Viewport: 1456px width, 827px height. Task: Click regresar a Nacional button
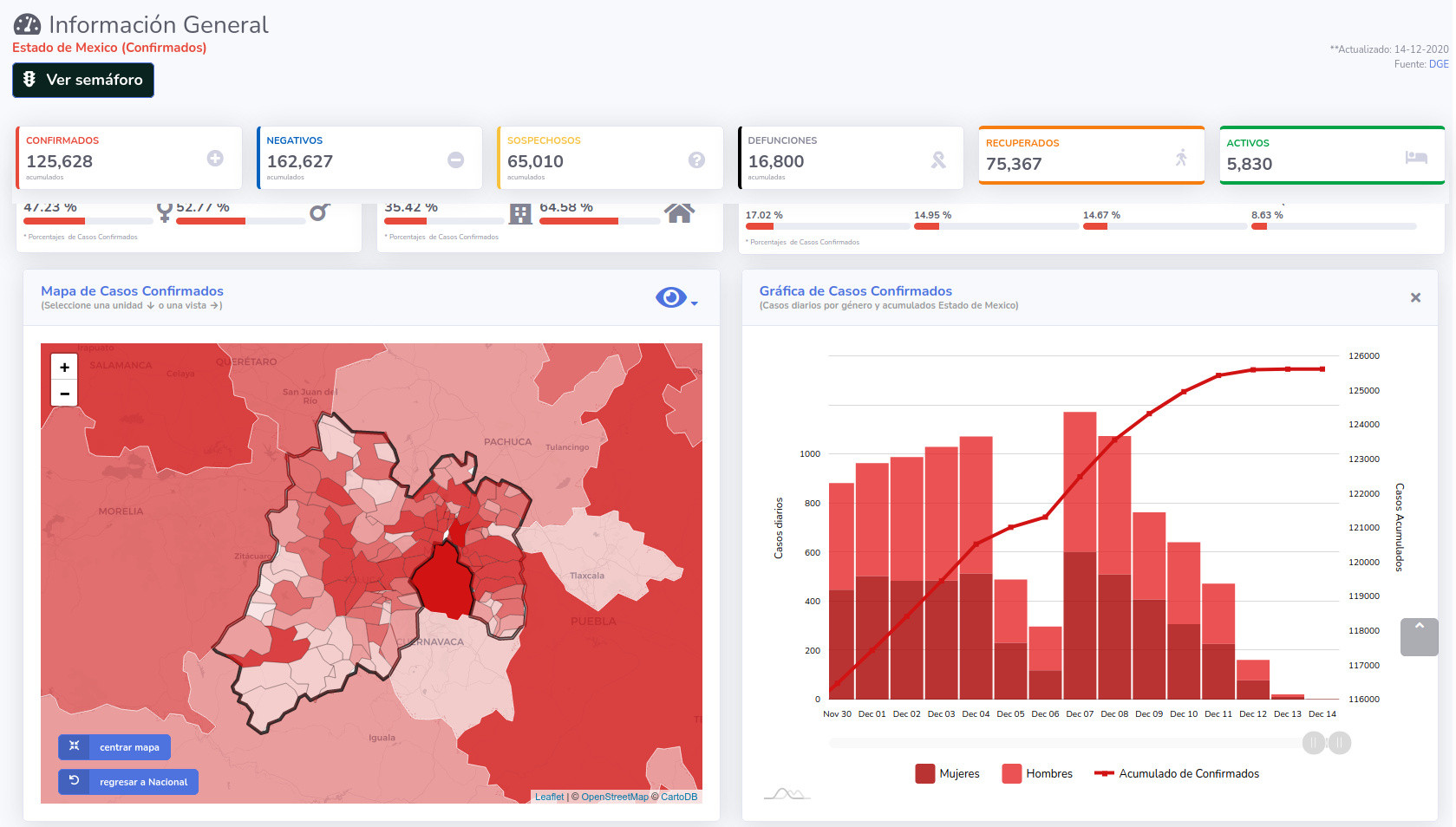point(128,782)
